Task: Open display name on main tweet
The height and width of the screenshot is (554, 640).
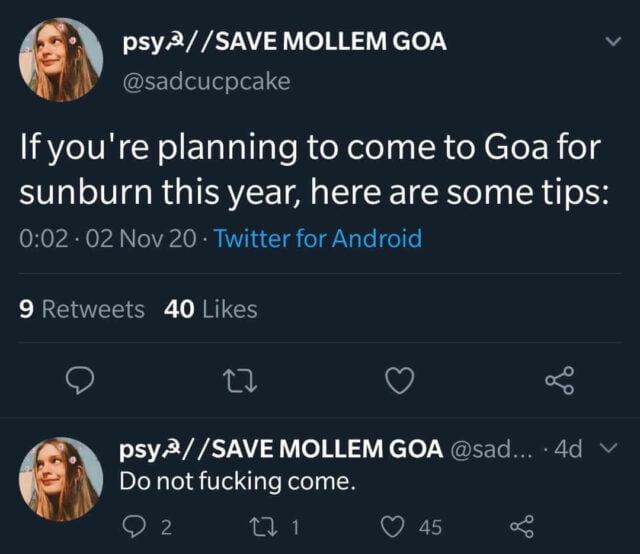Action: pos(283,42)
